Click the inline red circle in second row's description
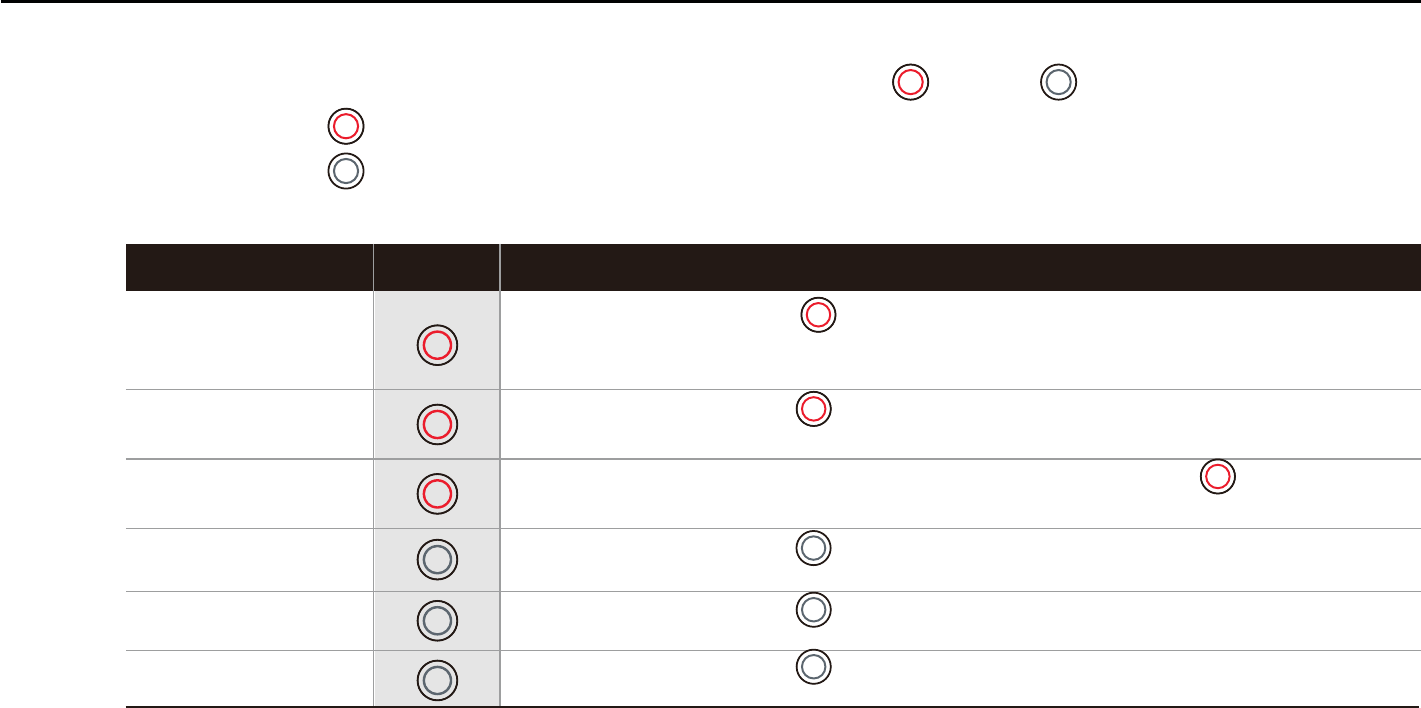This screenshot has height=708, width=1421. coord(813,409)
